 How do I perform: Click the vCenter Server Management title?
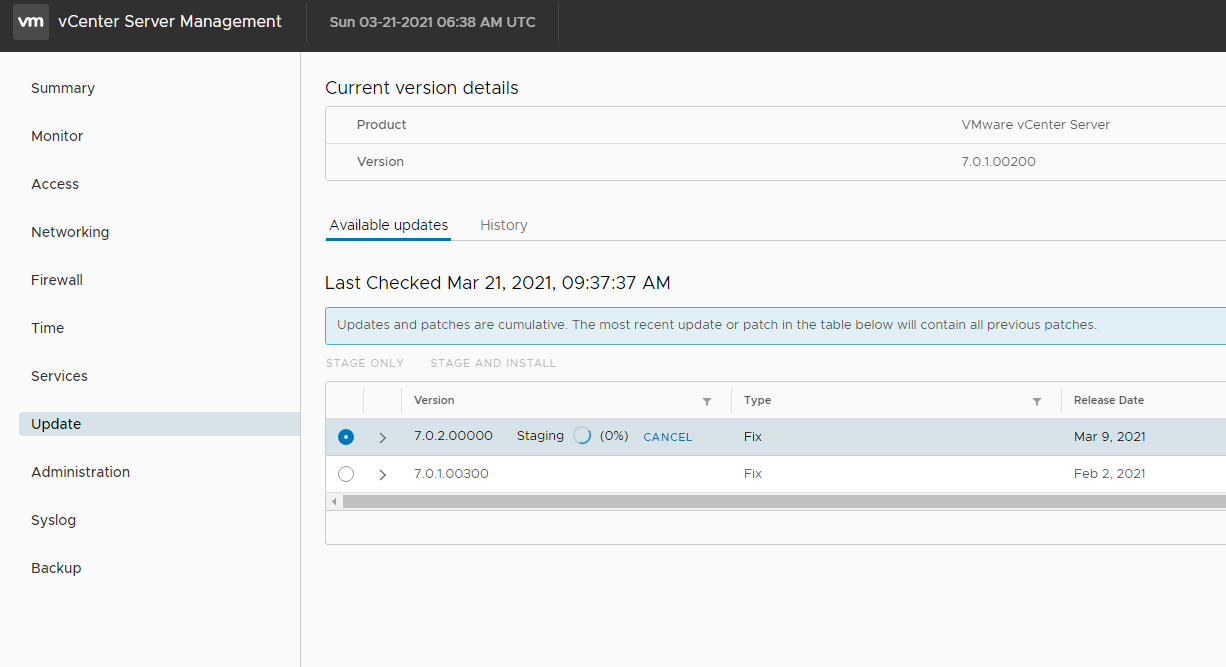point(170,22)
